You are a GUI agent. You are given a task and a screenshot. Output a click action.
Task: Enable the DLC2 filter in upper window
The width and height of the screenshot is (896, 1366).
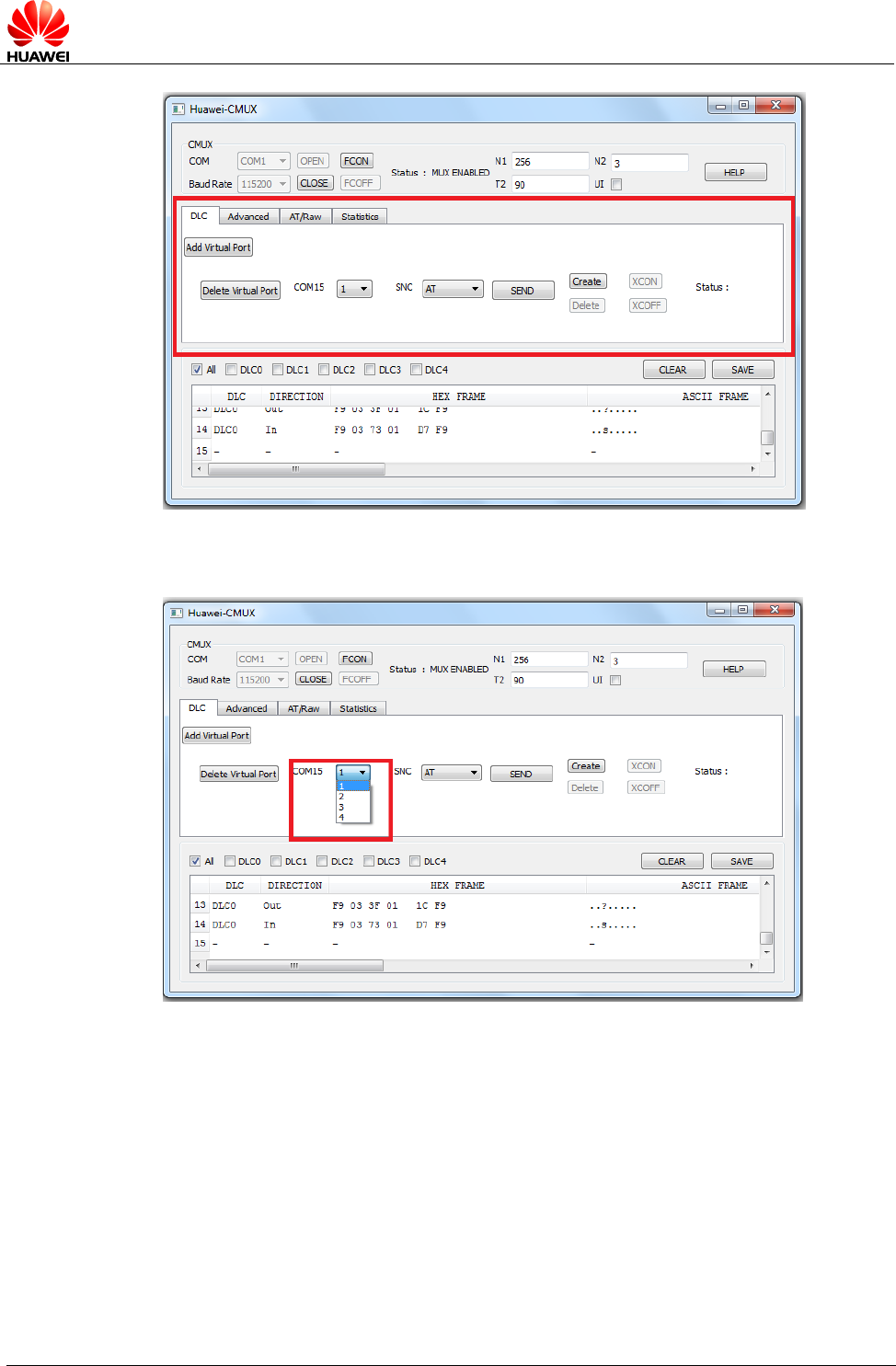coord(323,370)
